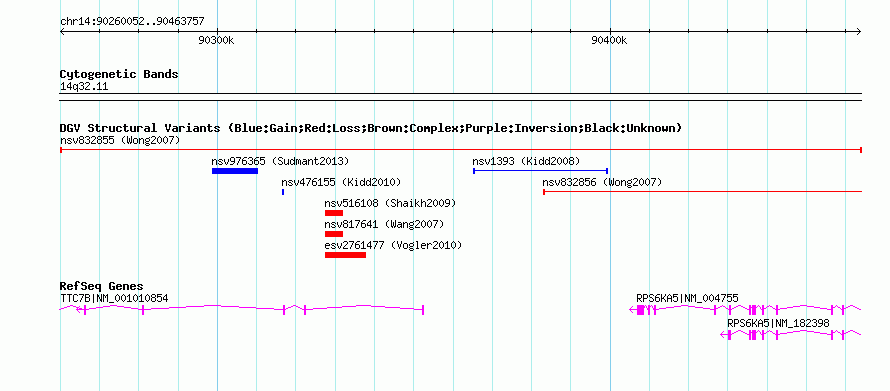The image size is (890, 391).
Task: Click the 90400k ruler label
Action: click(609, 40)
